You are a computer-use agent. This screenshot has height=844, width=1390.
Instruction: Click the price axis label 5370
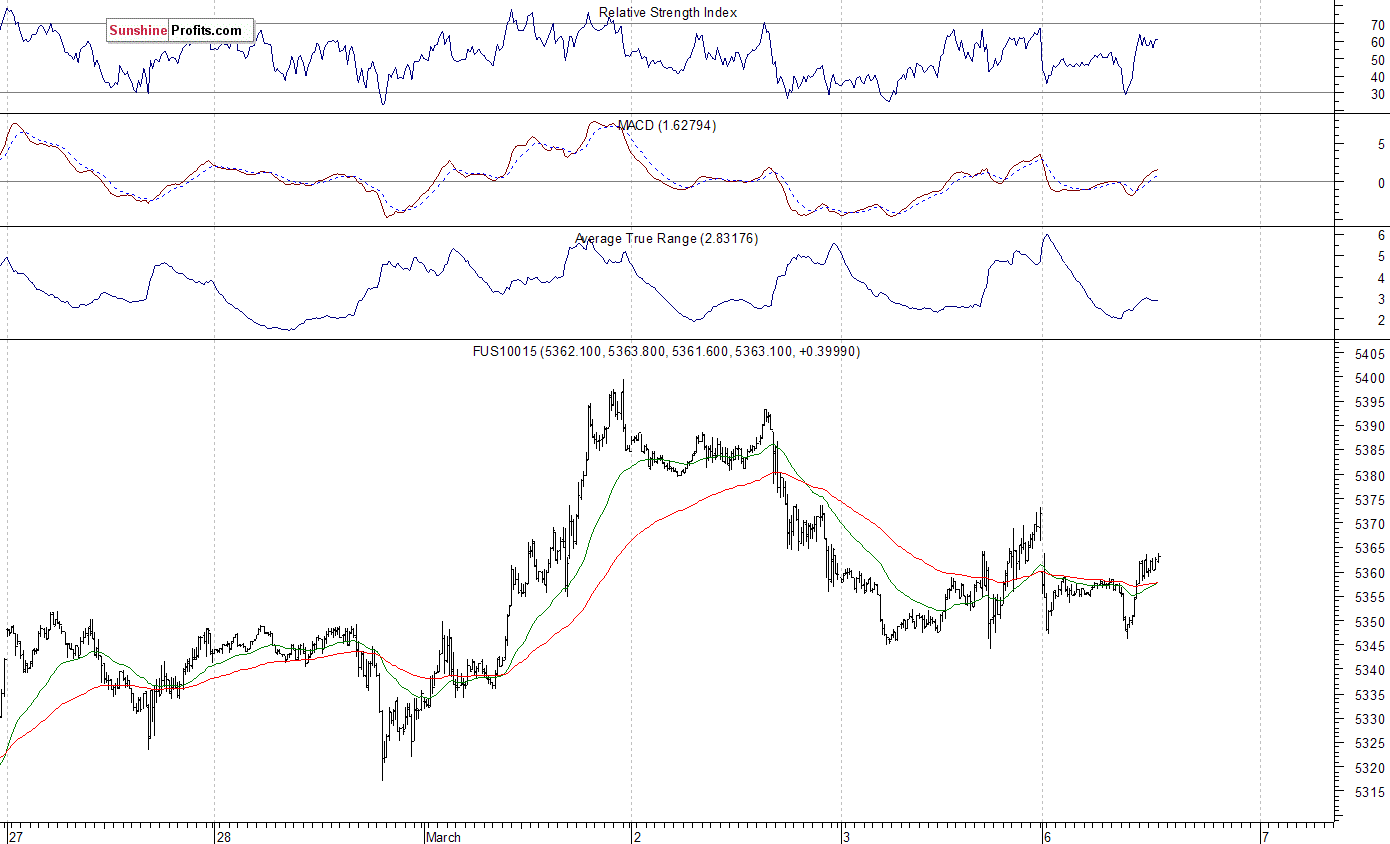click(1370, 525)
